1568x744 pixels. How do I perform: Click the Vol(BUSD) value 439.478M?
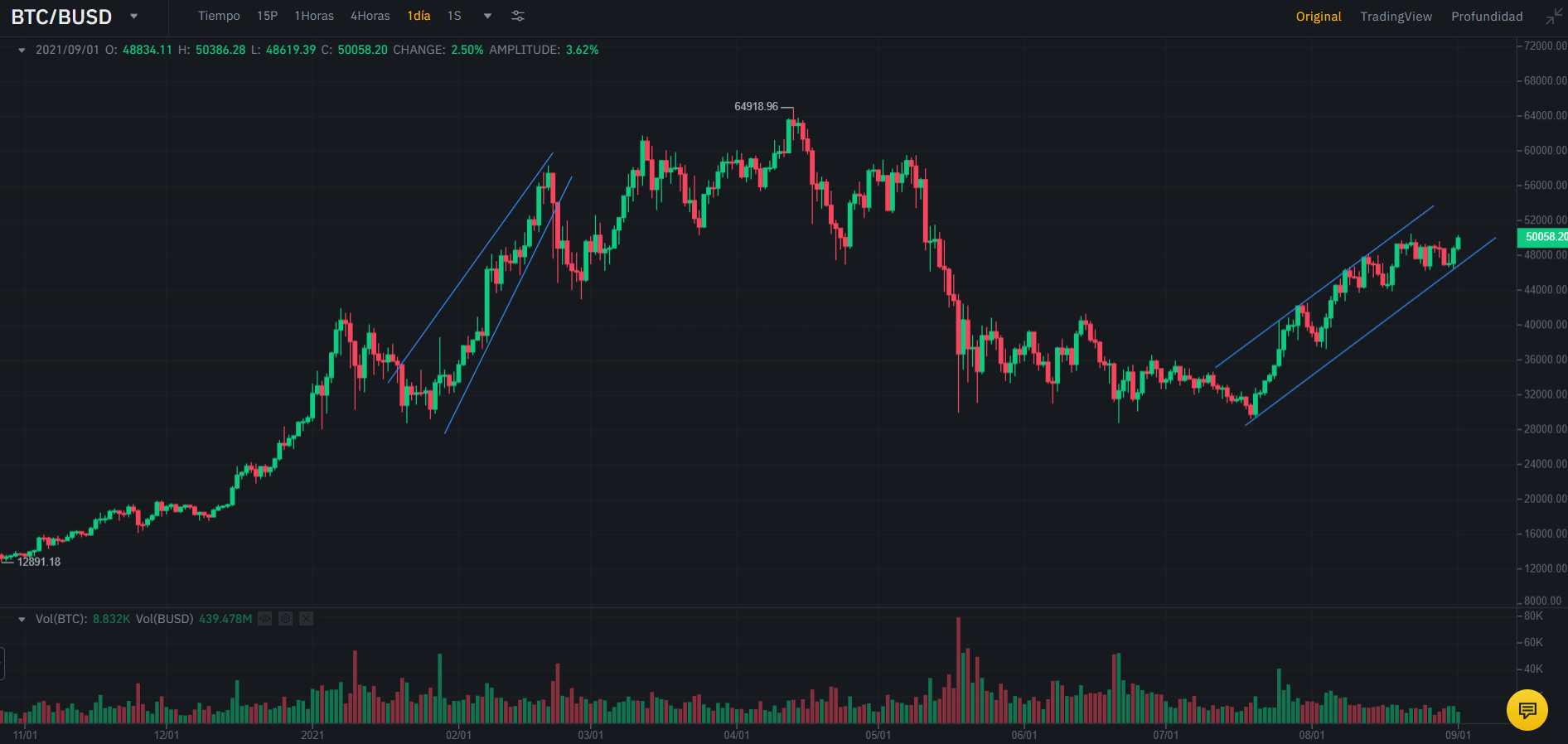(x=225, y=619)
